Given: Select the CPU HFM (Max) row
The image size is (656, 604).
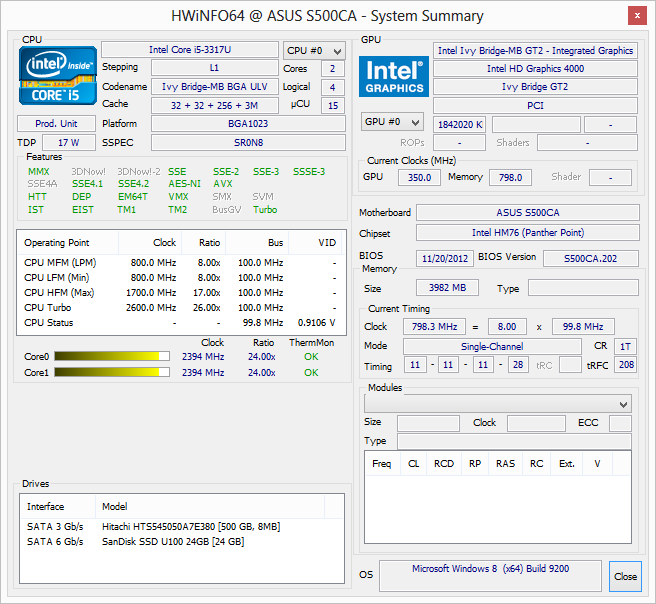Looking at the screenshot, I should (x=181, y=293).
